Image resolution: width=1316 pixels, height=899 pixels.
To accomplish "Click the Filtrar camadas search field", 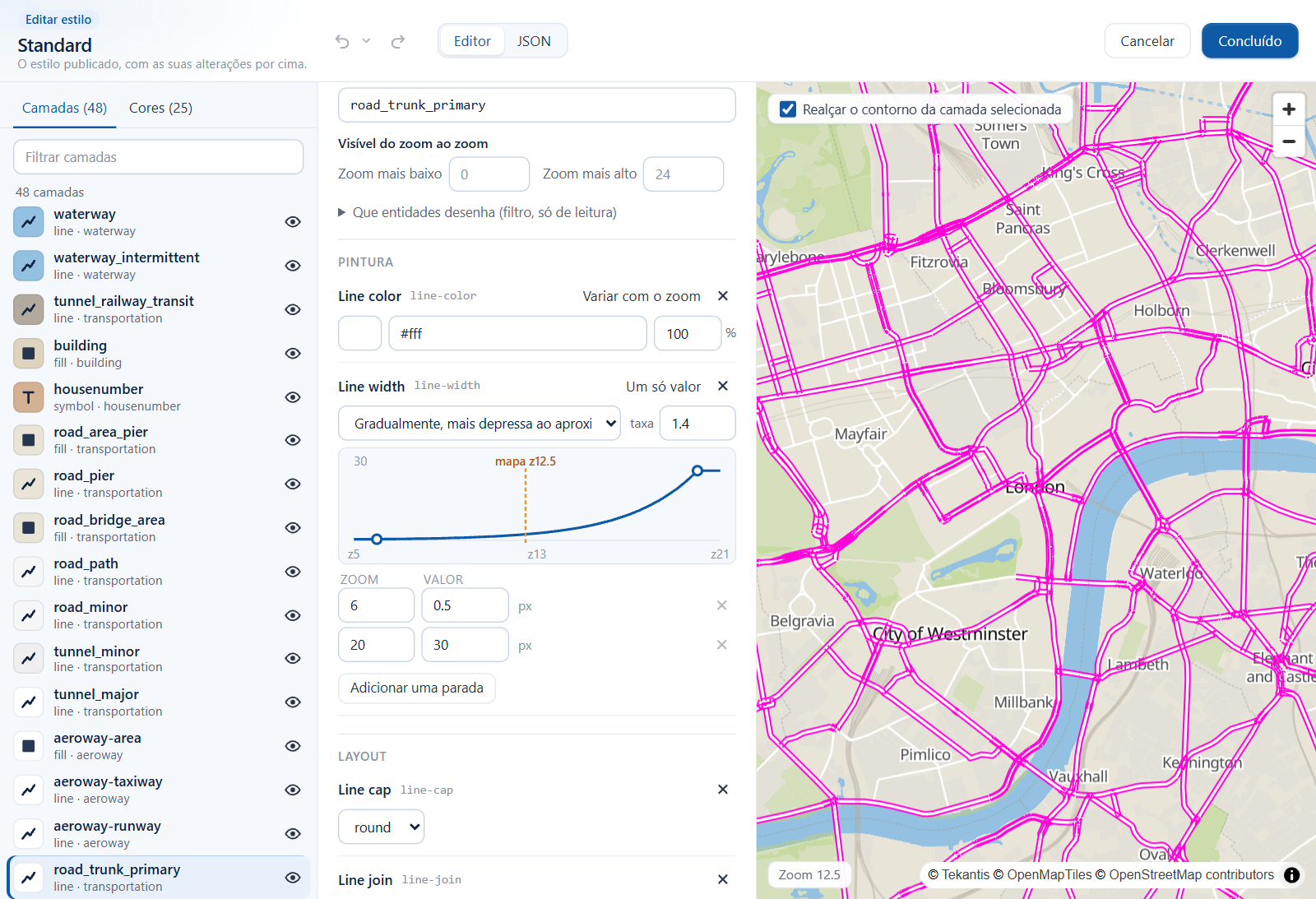I will click(x=159, y=157).
